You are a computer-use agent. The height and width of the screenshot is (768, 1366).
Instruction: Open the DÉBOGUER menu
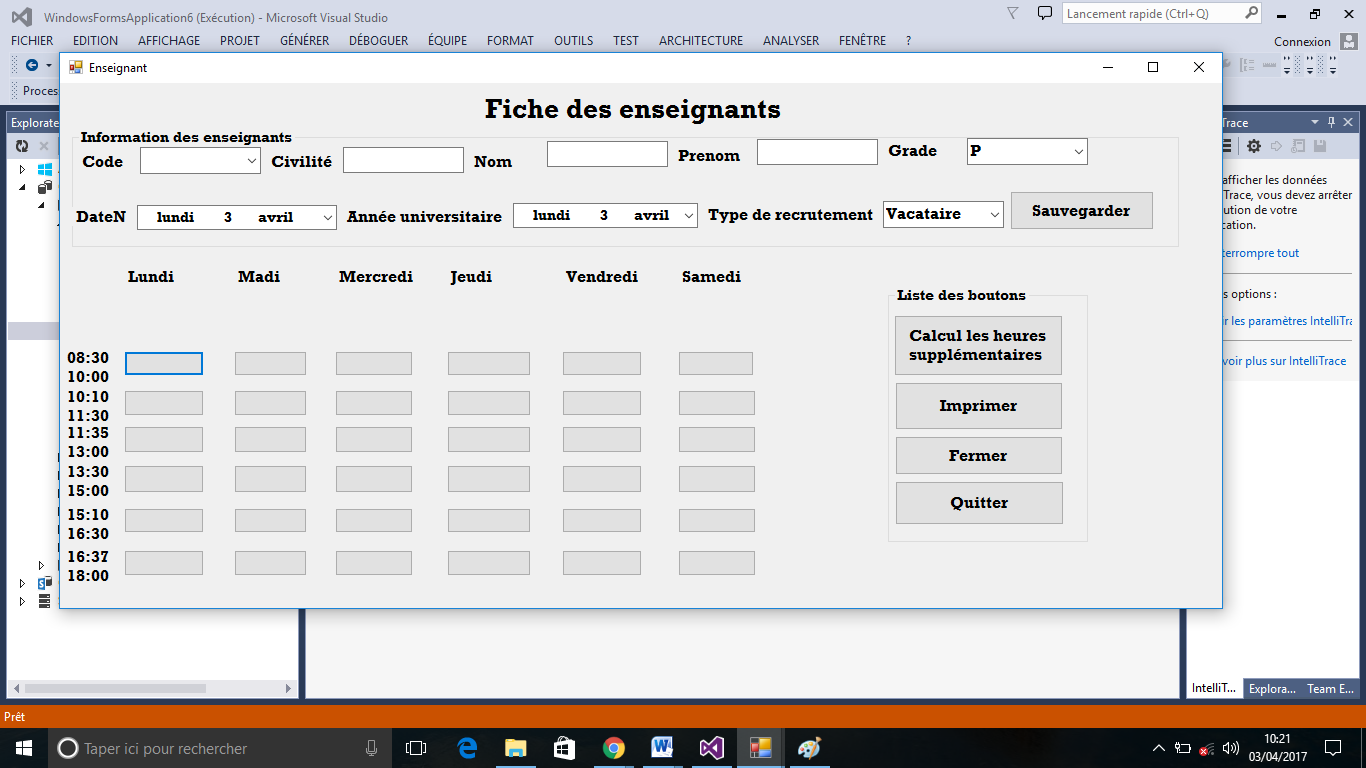(x=376, y=40)
